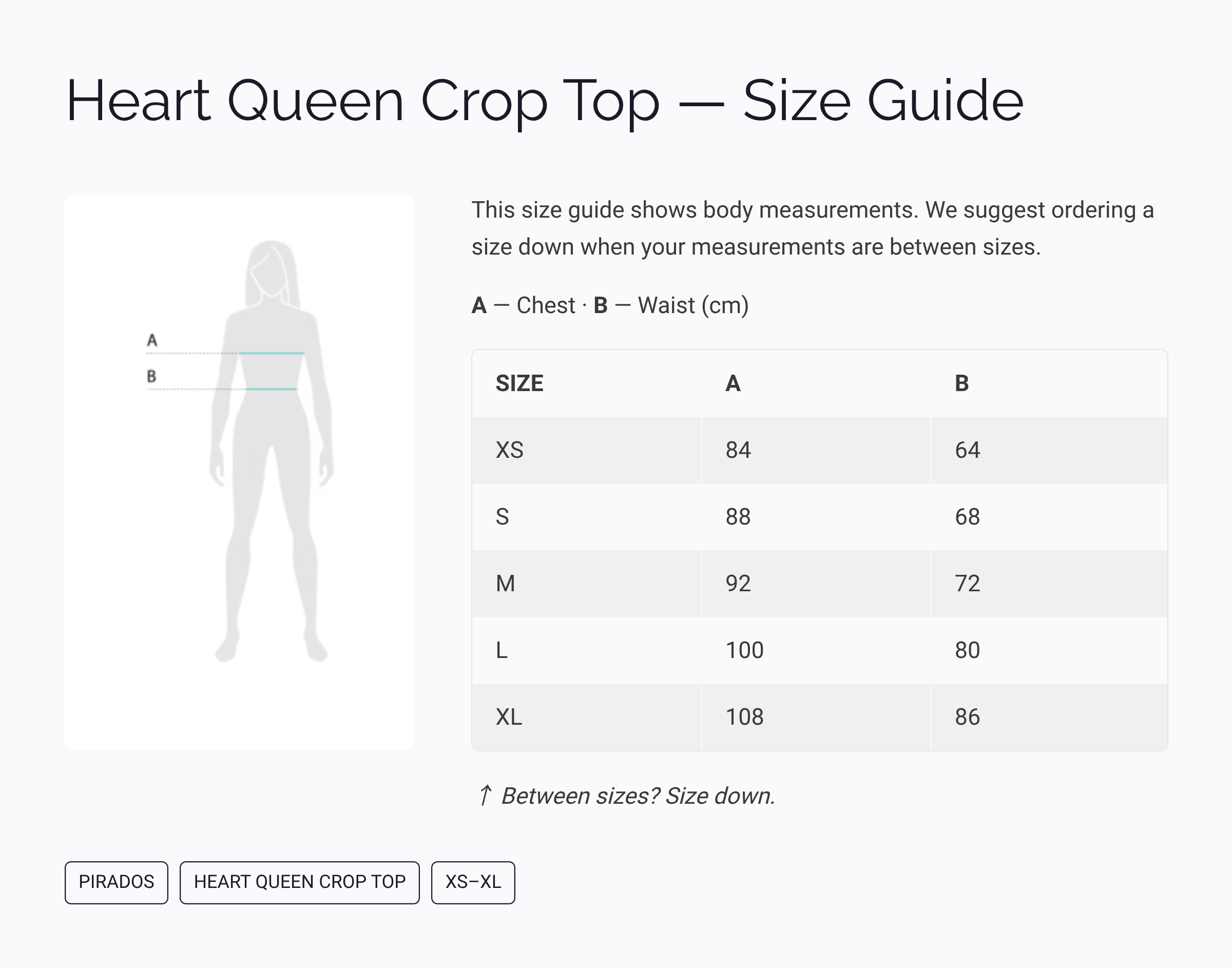
Task: Click the B column header in the table
Action: [961, 384]
